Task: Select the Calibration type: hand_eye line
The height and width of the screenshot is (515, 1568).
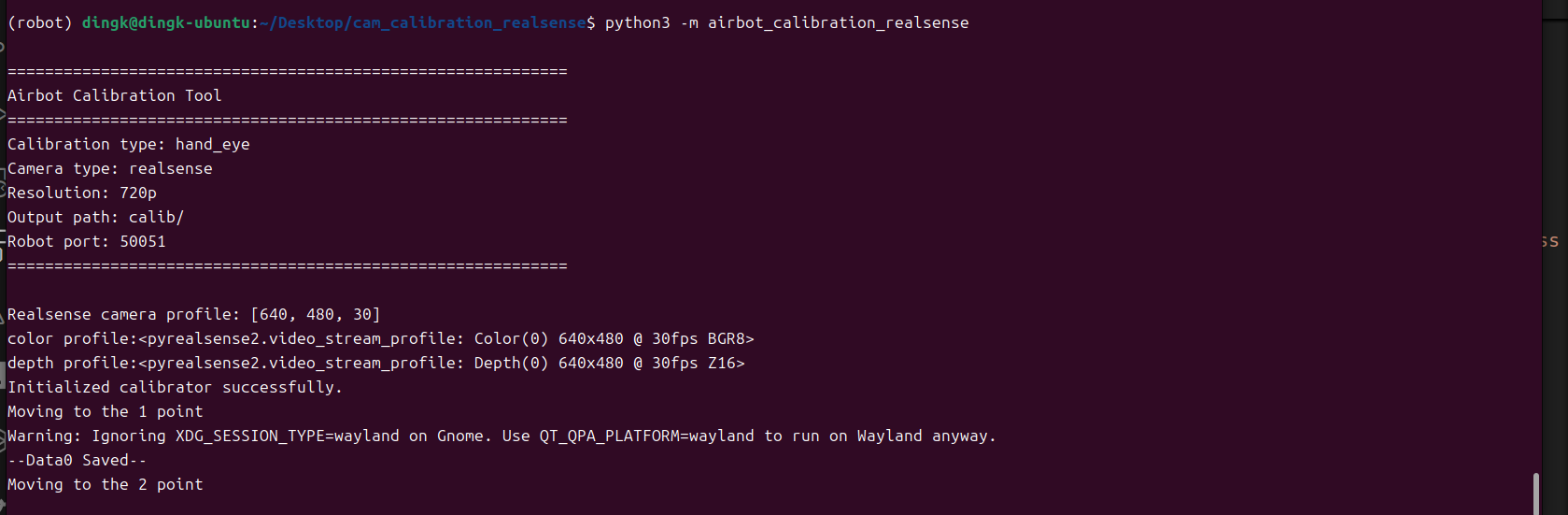Action: pyautogui.click(x=128, y=144)
